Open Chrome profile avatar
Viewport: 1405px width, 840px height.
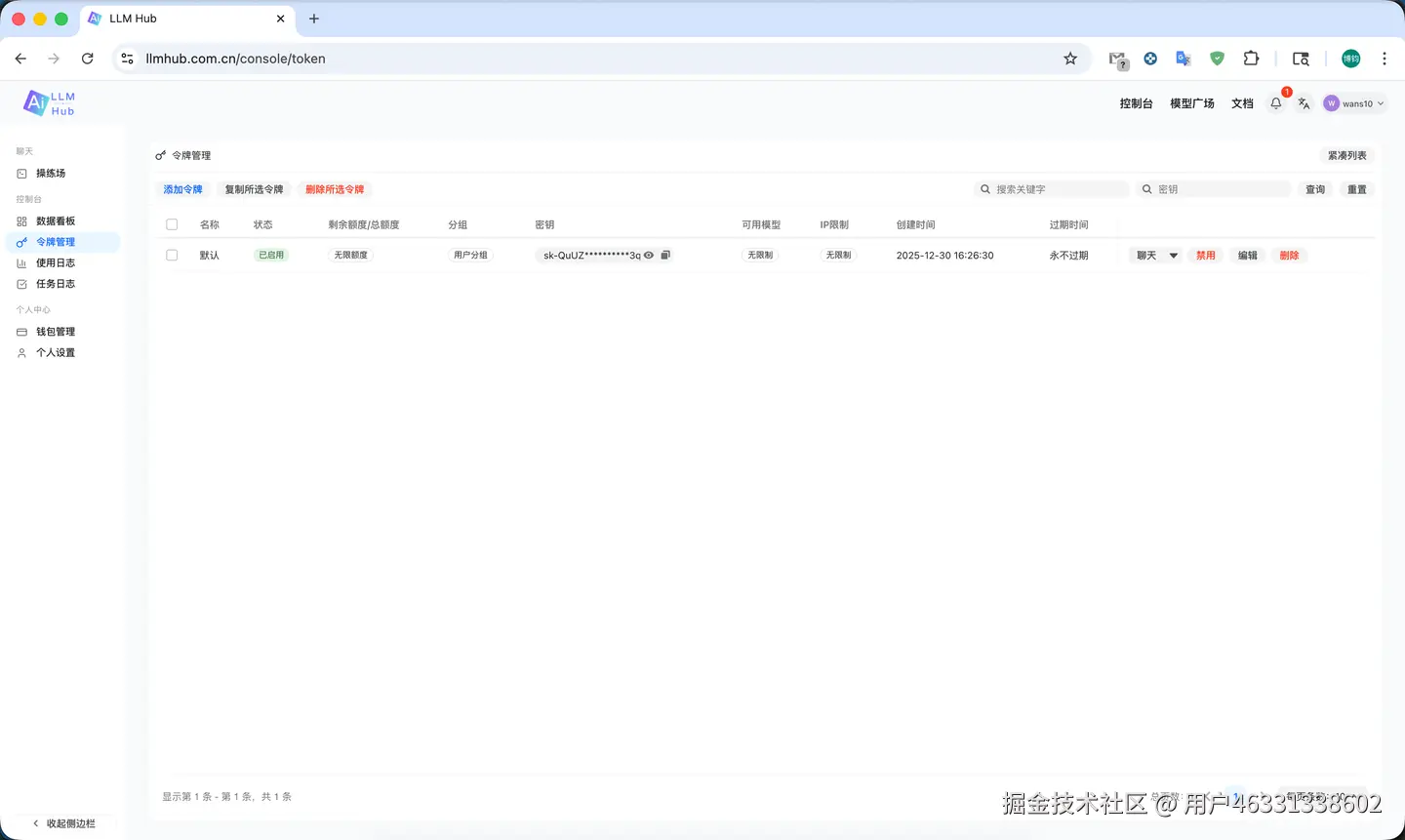click(x=1350, y=59)
